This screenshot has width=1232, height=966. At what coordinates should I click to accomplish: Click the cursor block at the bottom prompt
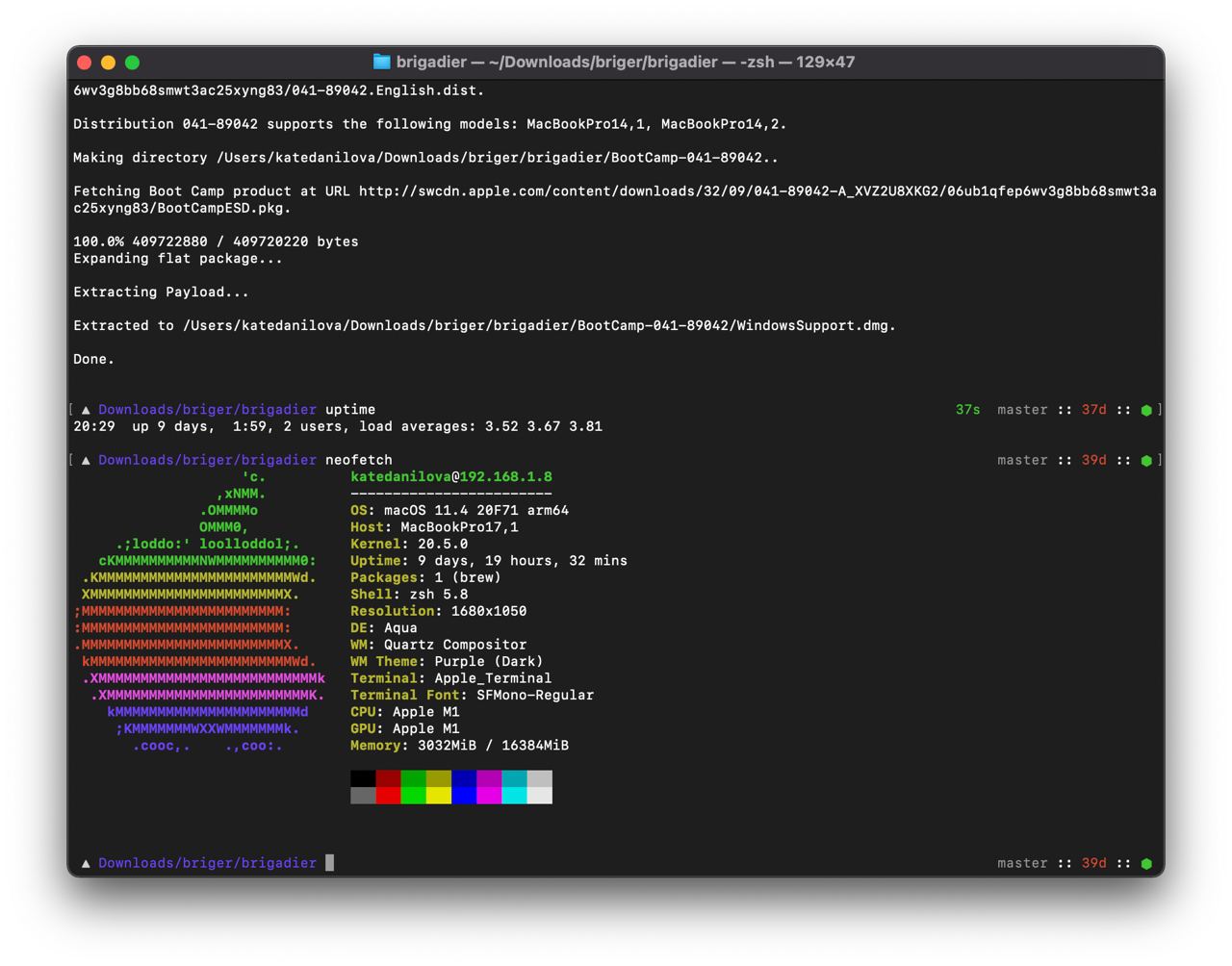click(330, 863)
